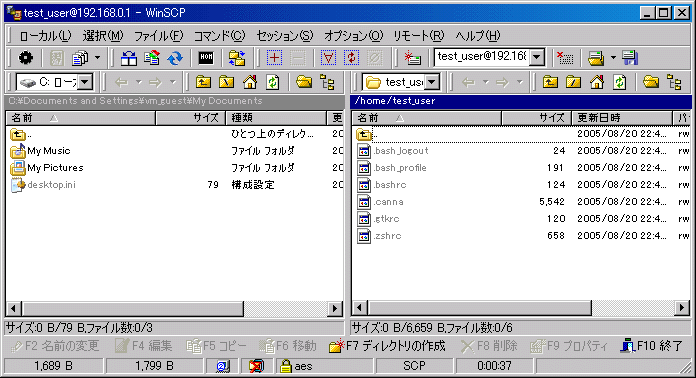Expand the saved sessions dropdown arrow
This screenshot has height=378, width=696.
[613, 58]
